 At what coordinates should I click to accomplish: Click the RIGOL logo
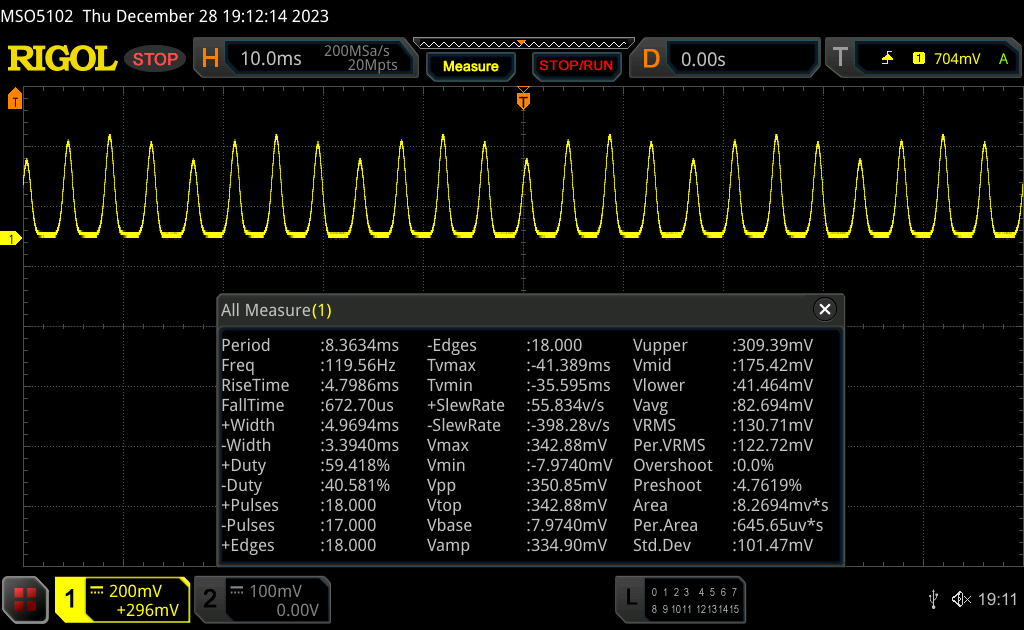[x=62, y=59]
